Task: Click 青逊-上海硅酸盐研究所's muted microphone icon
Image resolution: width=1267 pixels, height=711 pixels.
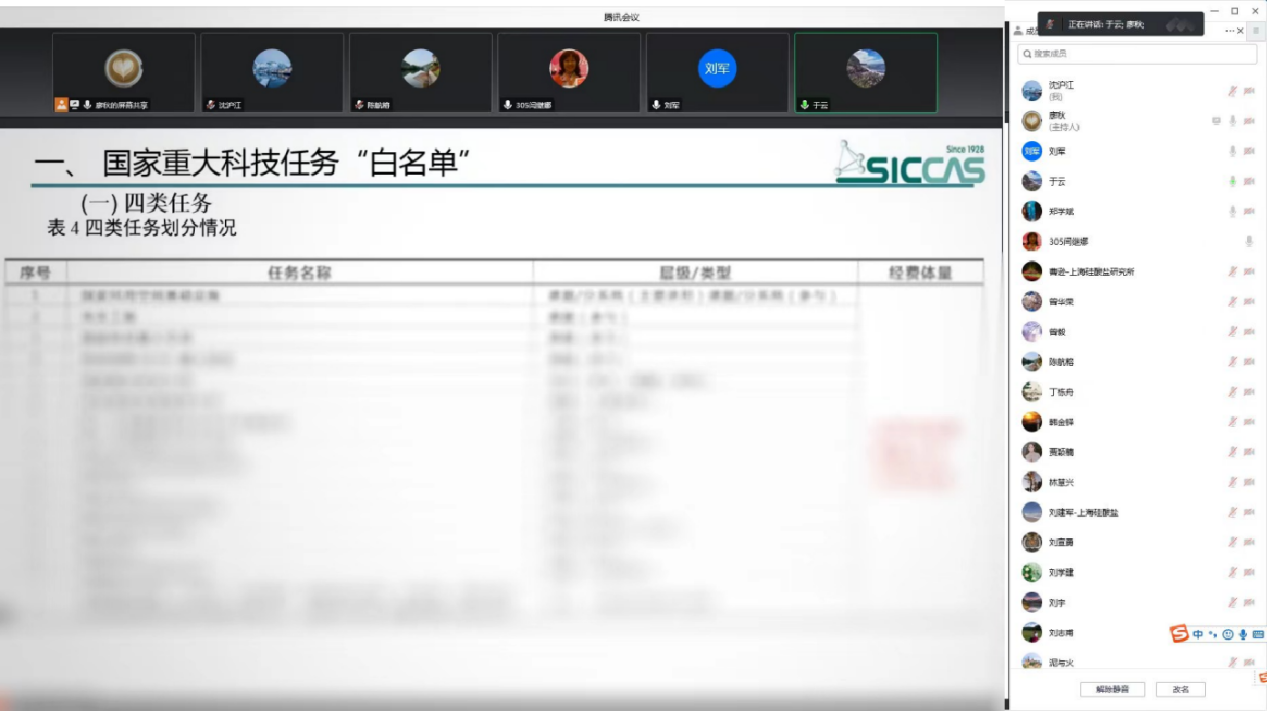Action: 1233,271
